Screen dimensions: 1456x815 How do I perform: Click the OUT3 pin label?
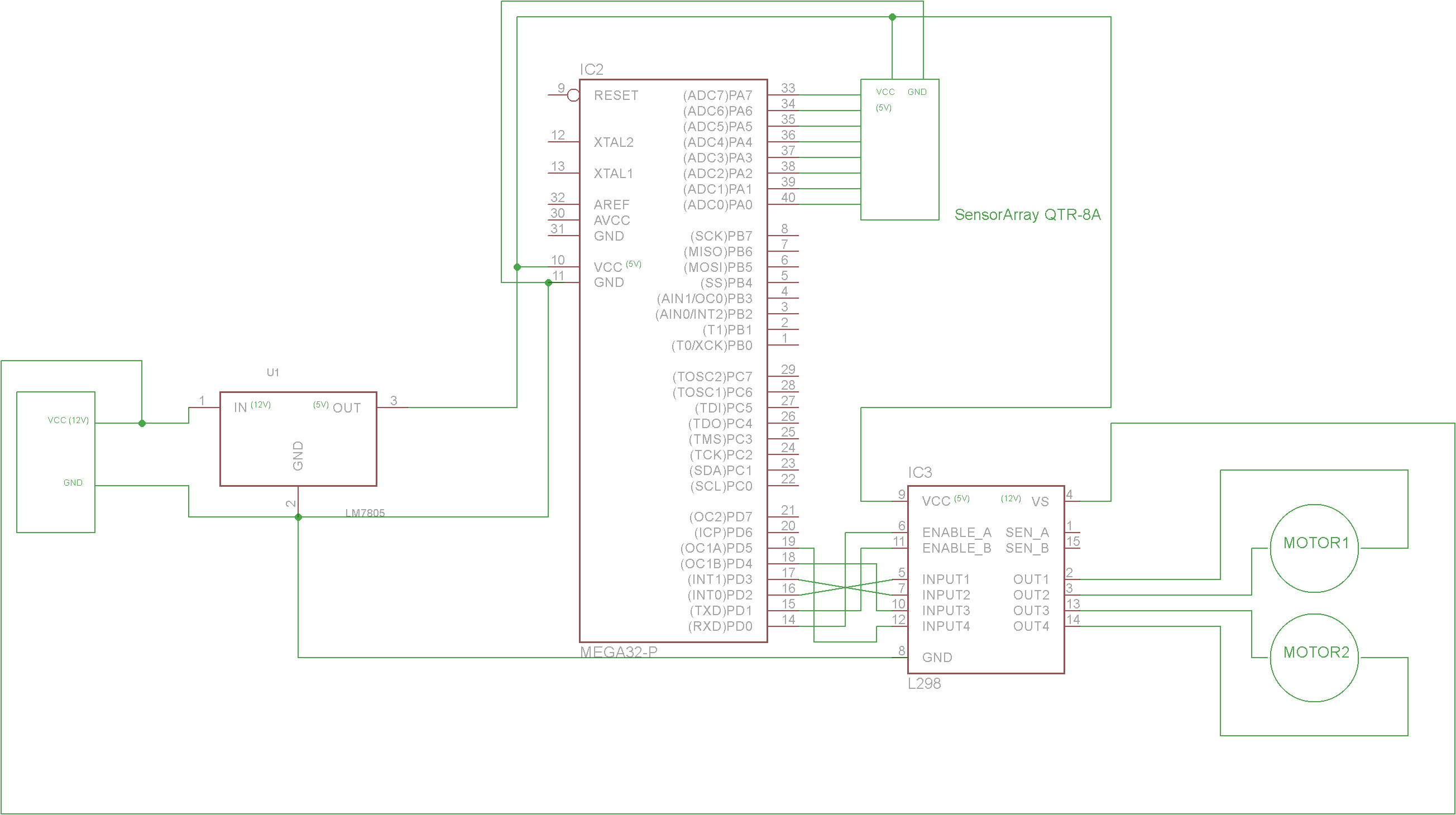[x=1032, y=611]
